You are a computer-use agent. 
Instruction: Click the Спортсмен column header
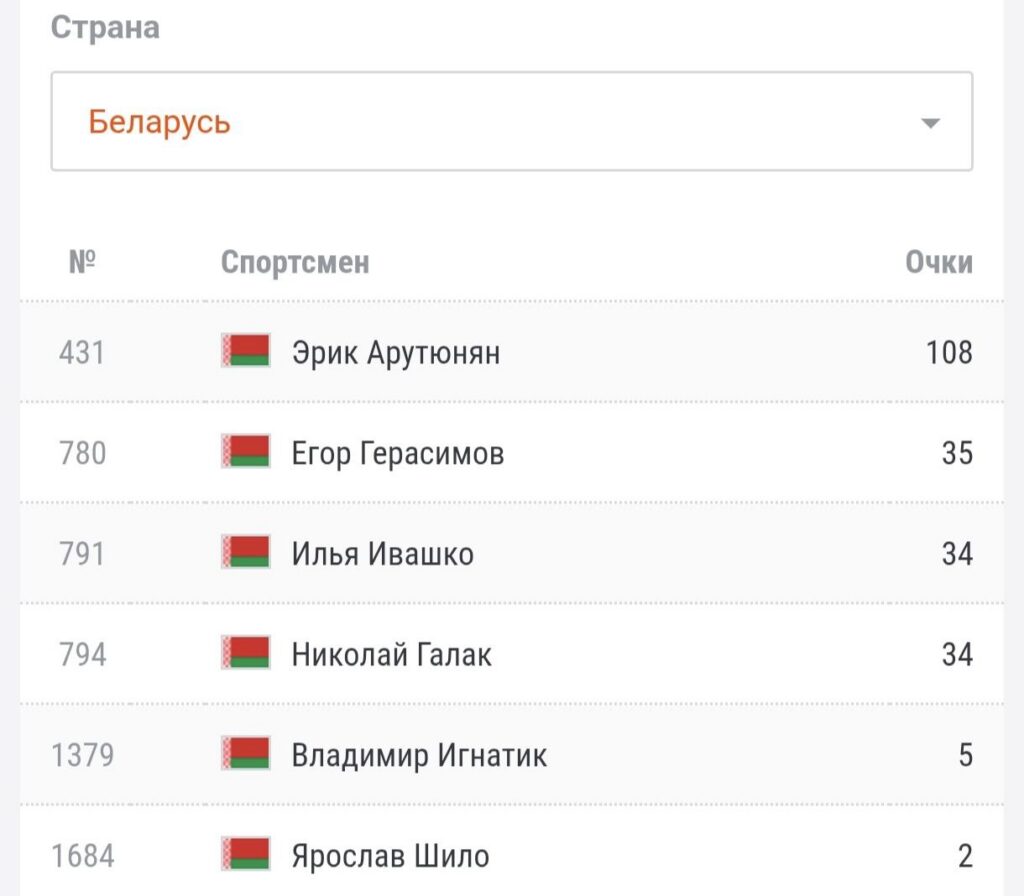[x=295, y=262]
